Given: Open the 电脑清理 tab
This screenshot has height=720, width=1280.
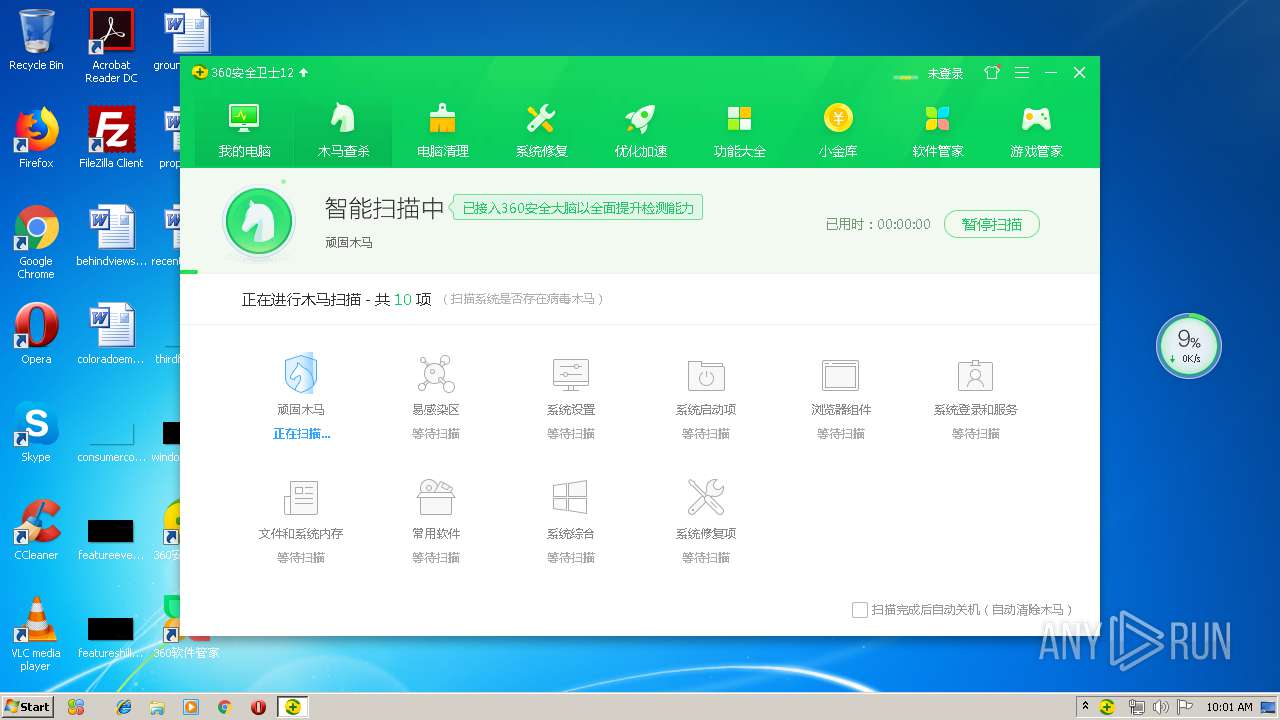Looking at the screenshot, I should pyautogui.click(x=442, y=131).
